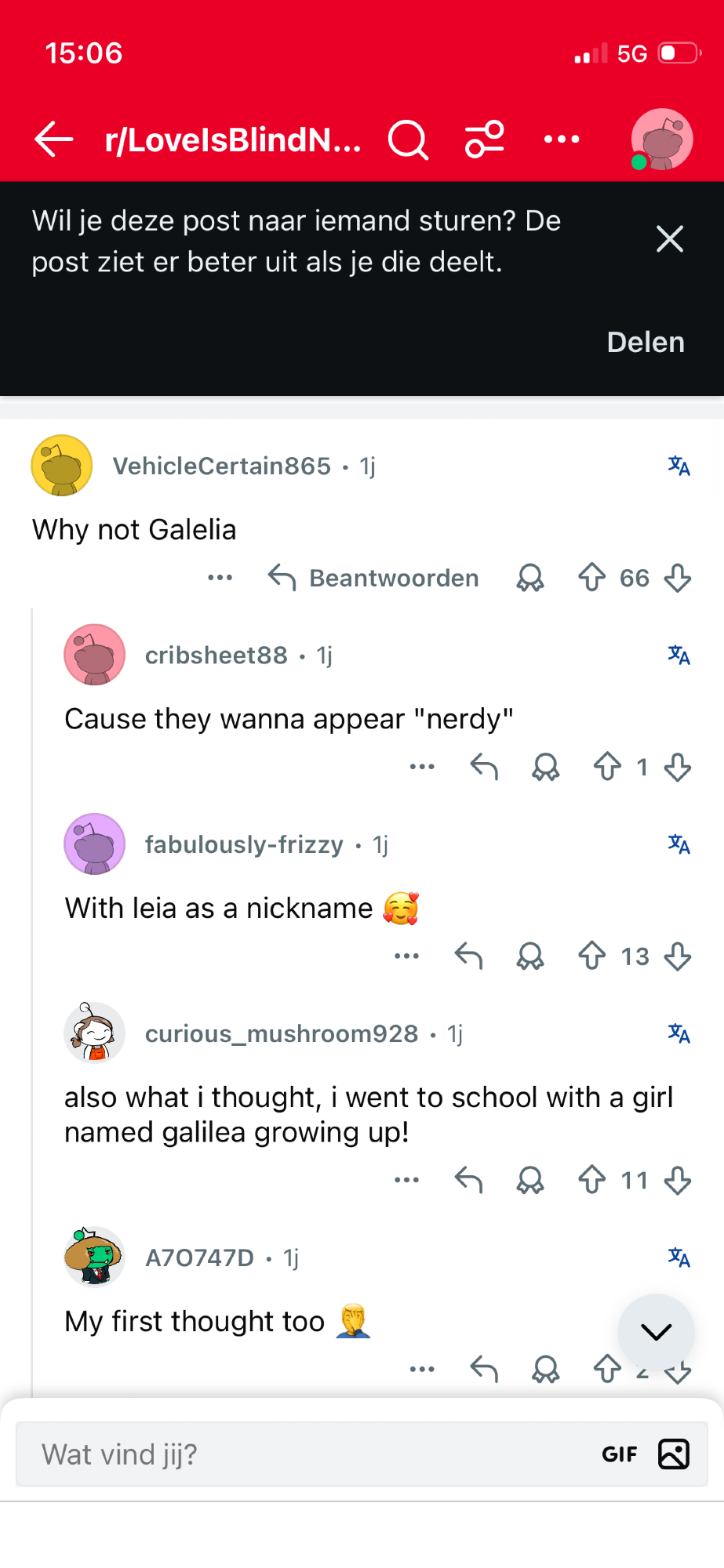This screenshot has height=1568, width=724.
Task: Downvote the cribsheet88 comment
Action: pyautogui.click(x=678, y=768)
